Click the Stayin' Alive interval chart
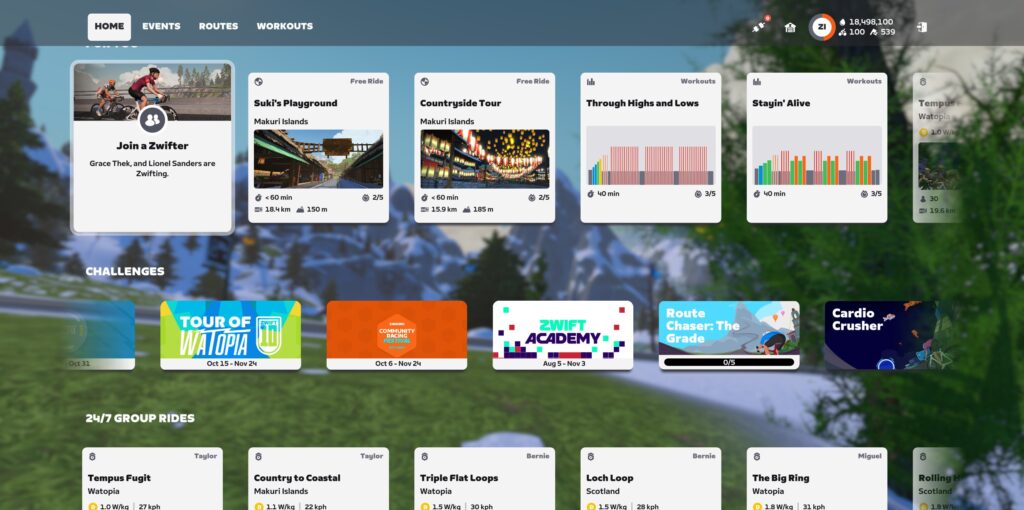 [x=817, y=155]
